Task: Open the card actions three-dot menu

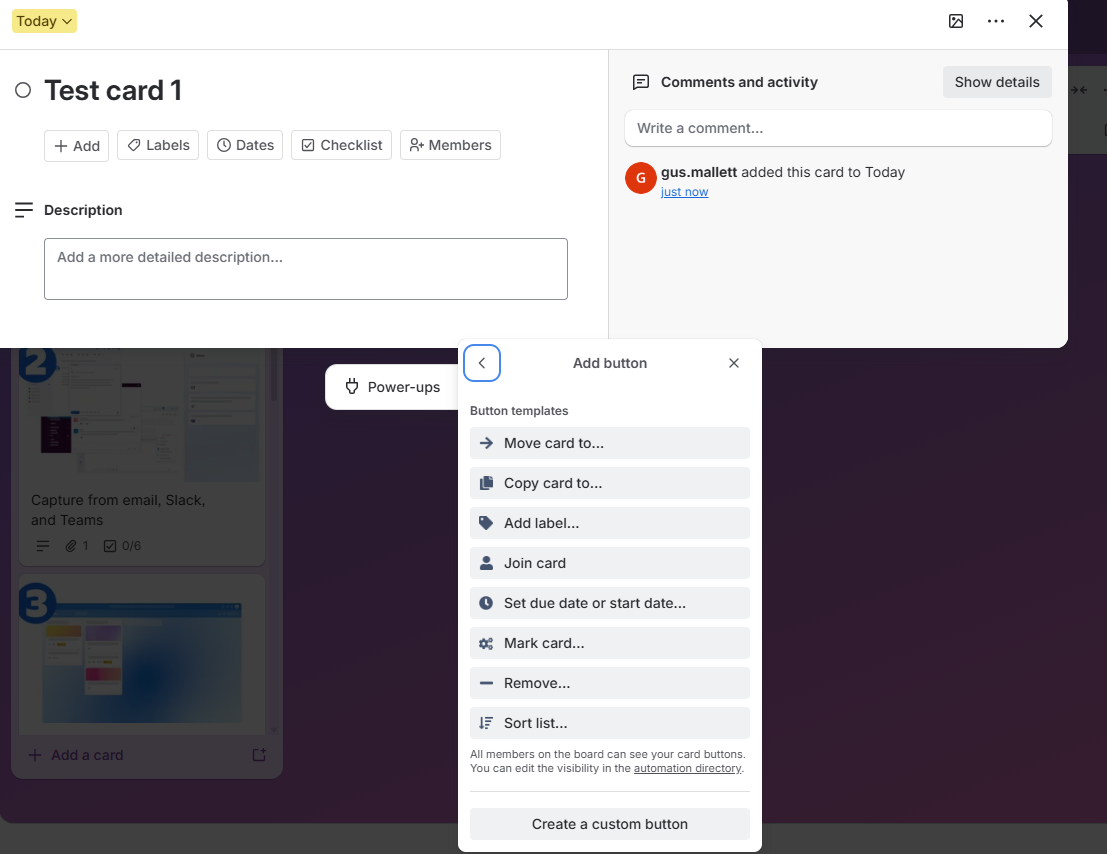Action: [x=996, y=20]
